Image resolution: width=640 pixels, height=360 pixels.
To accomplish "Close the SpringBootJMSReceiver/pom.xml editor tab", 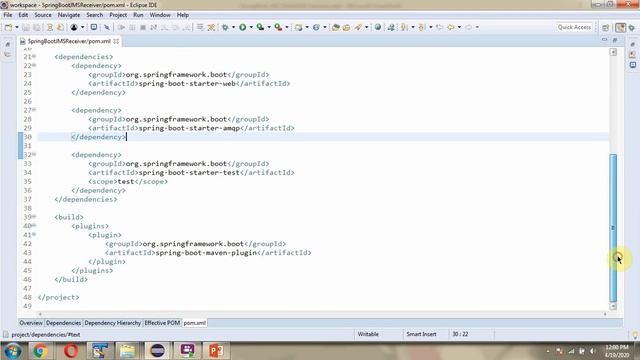I will tap(116, 41).
